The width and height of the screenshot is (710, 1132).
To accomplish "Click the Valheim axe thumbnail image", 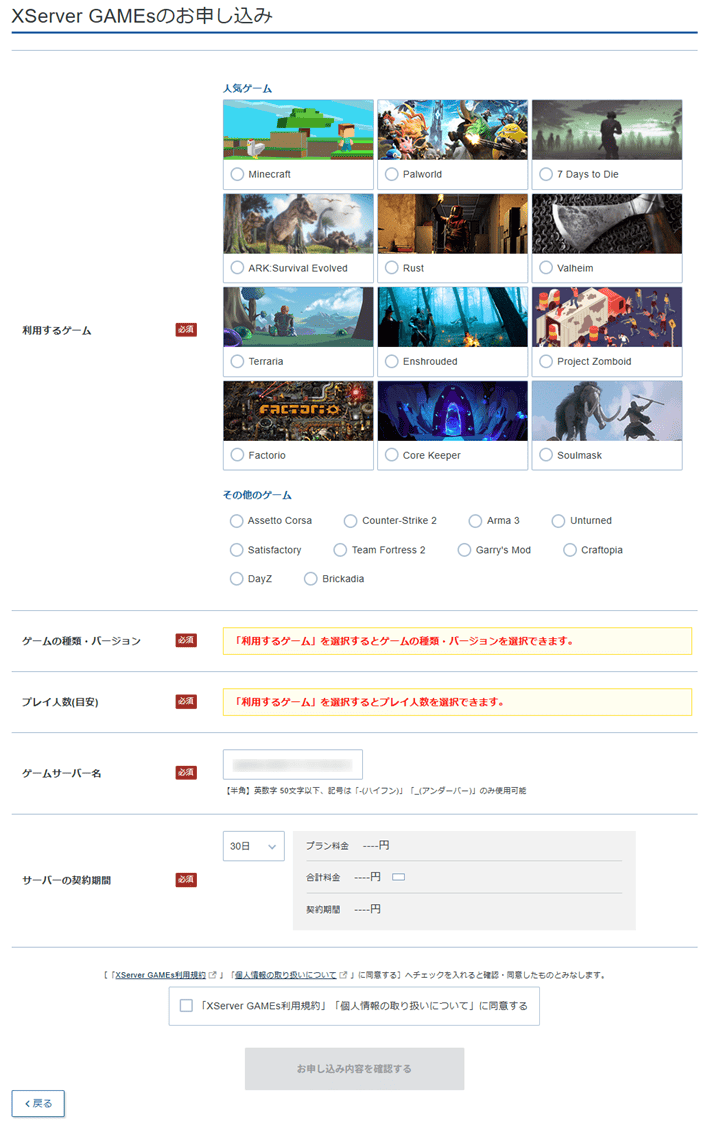I will (607, 224).
